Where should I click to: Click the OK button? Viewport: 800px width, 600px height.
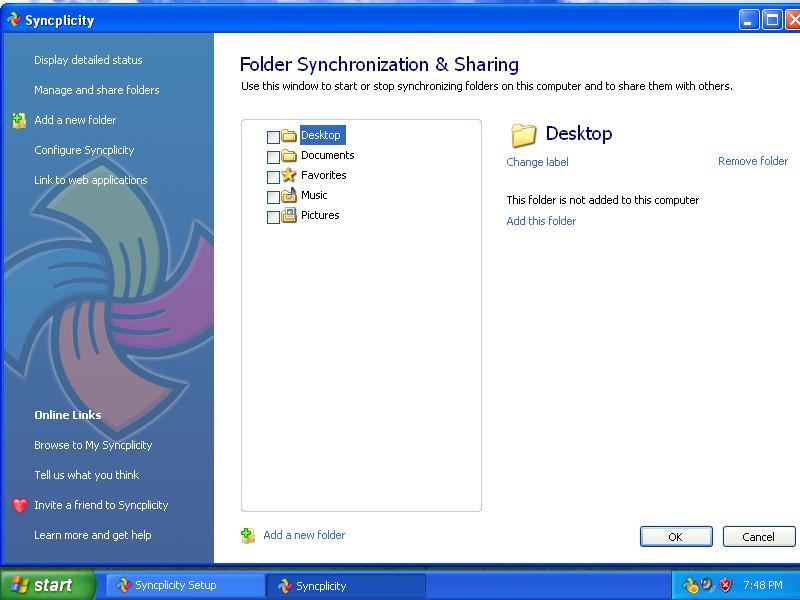[676, 536]
